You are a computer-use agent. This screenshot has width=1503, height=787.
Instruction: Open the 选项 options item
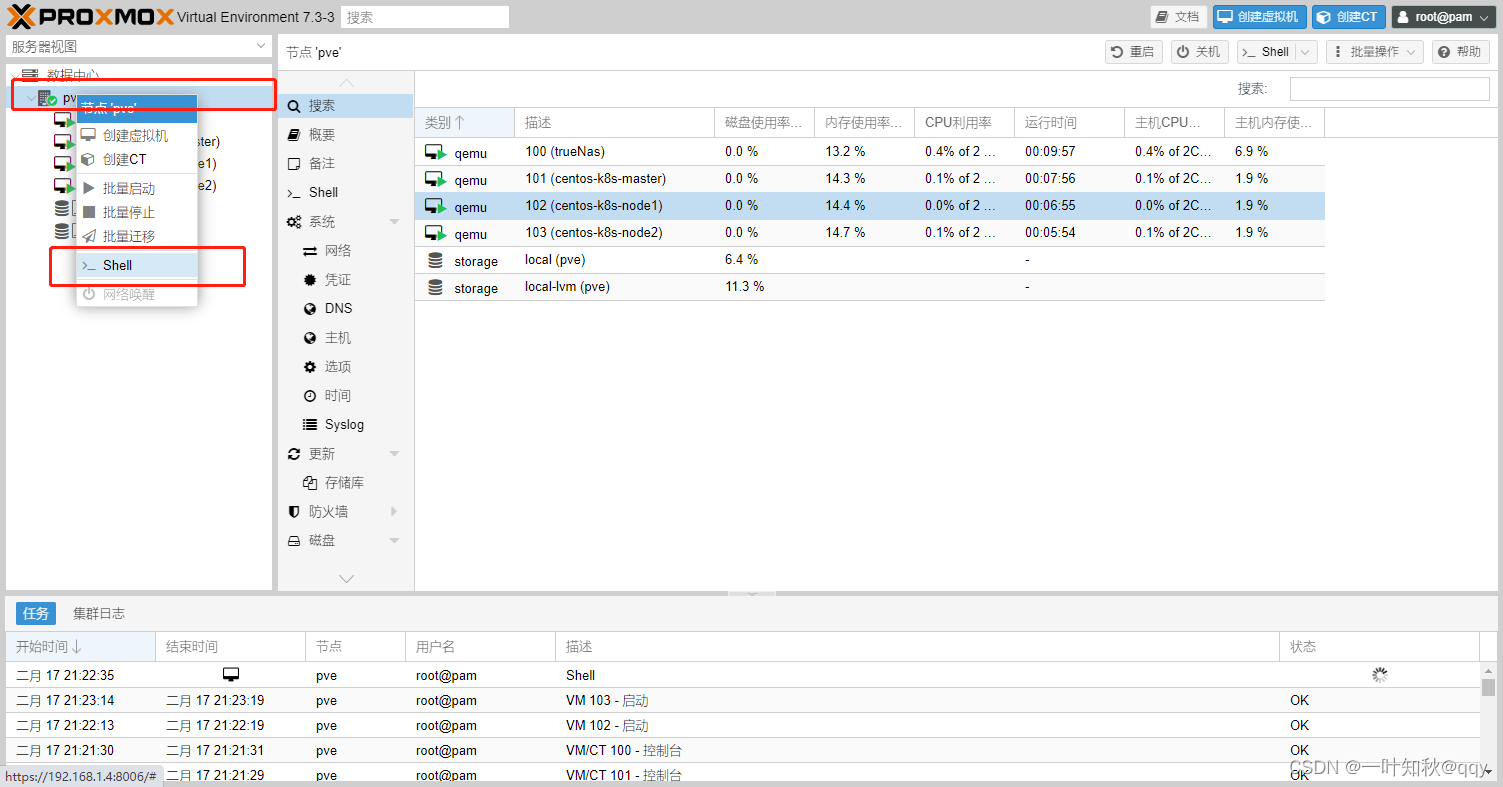[345, 366]
